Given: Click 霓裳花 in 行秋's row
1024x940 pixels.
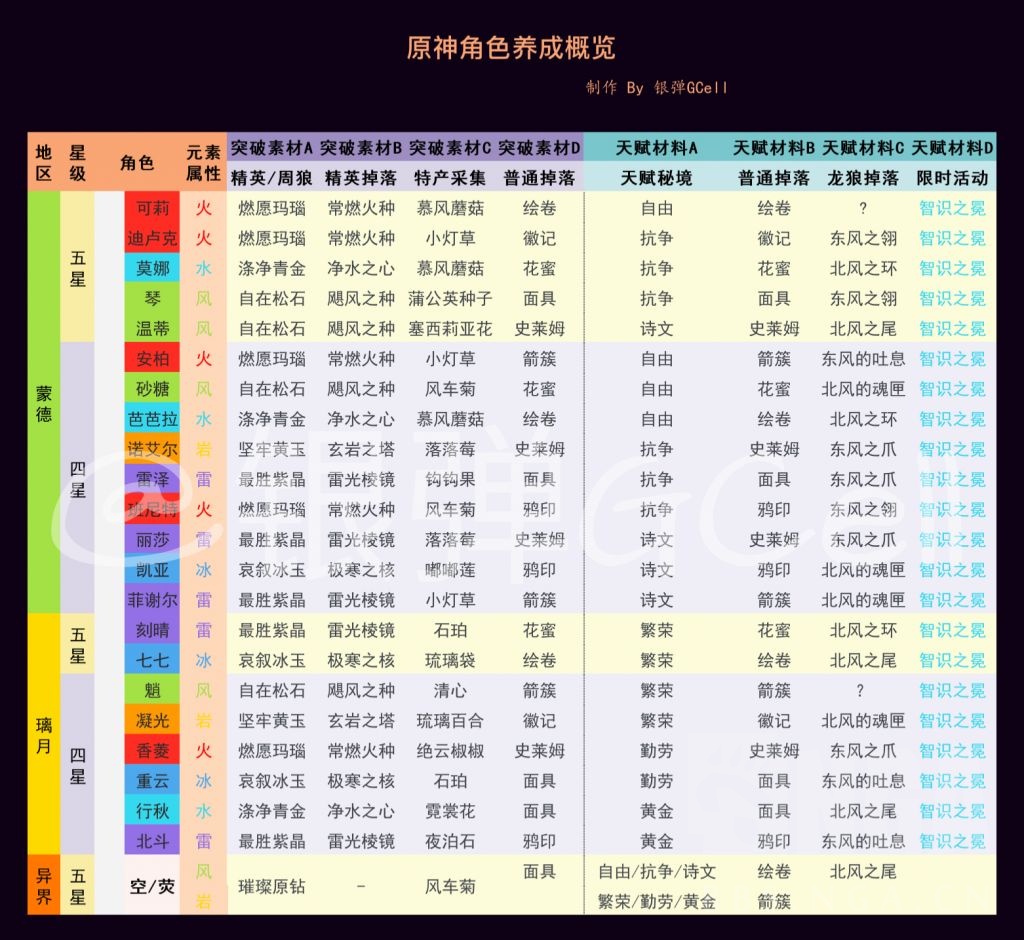Looking at the screenshot, I should [x=450, y=811].
